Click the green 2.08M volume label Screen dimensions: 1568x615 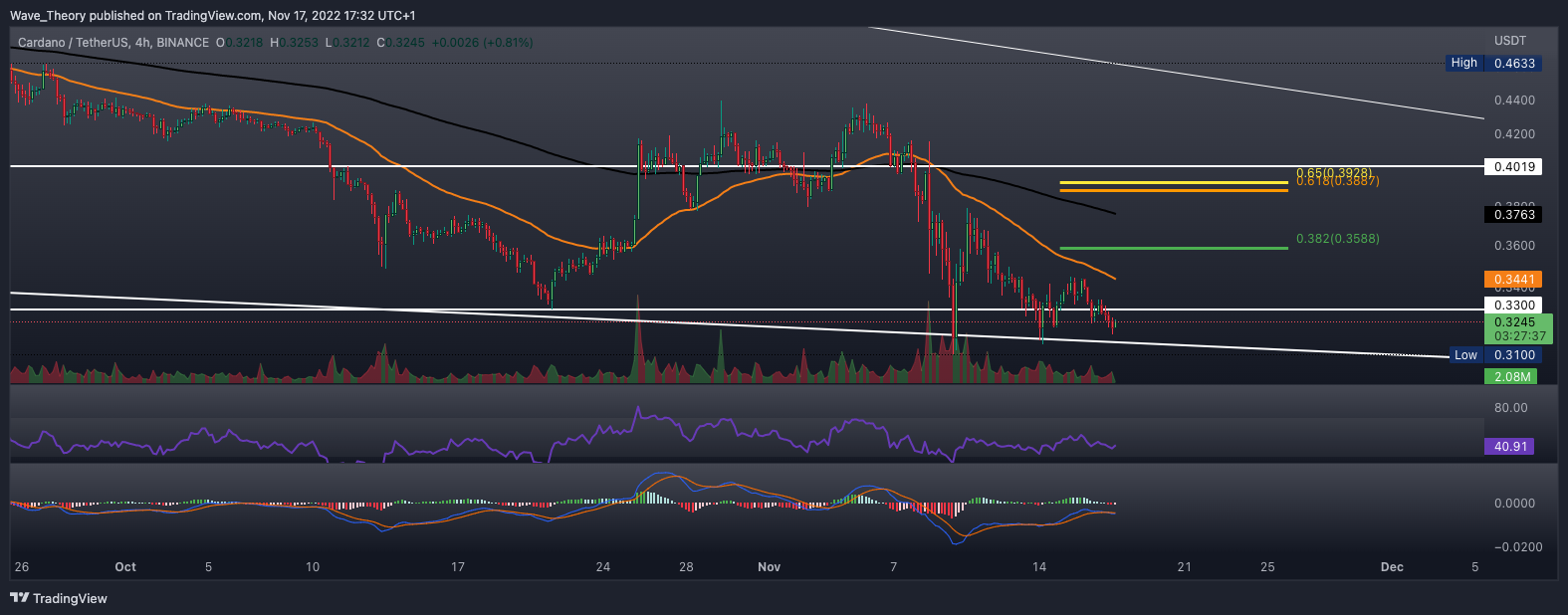(x=1510, y=376)
